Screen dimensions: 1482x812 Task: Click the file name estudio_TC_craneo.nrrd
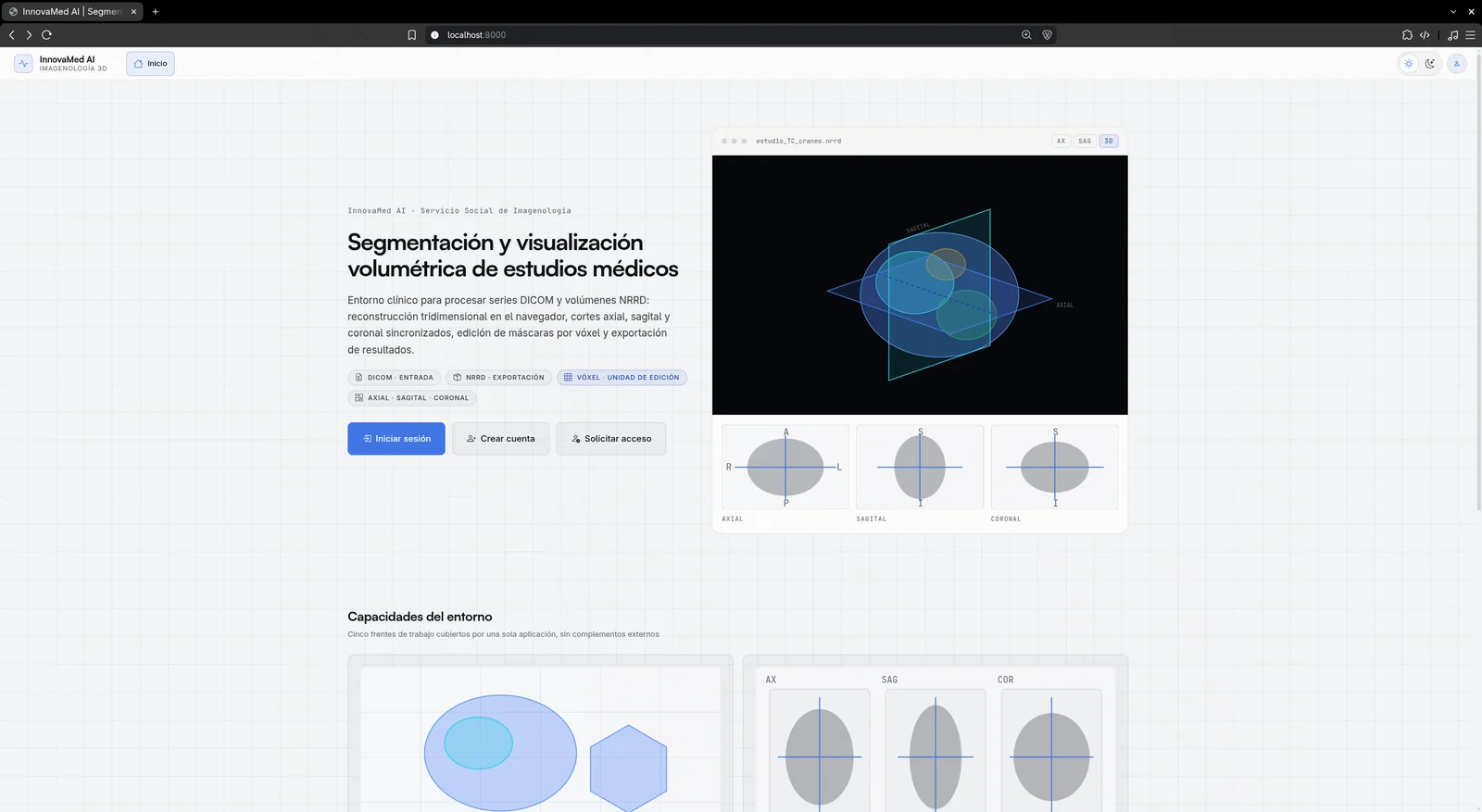click(798, 141)
